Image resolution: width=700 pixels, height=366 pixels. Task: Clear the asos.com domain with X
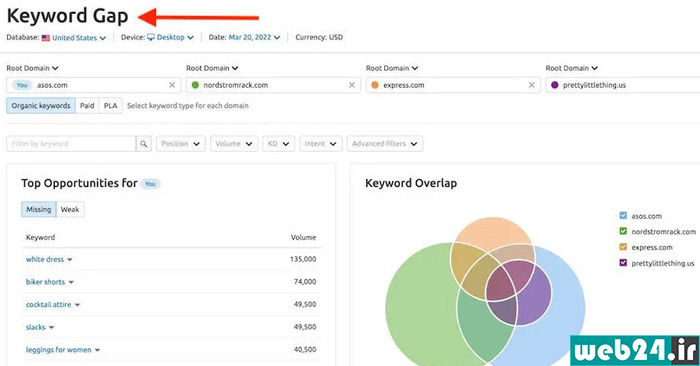(172, 85)
